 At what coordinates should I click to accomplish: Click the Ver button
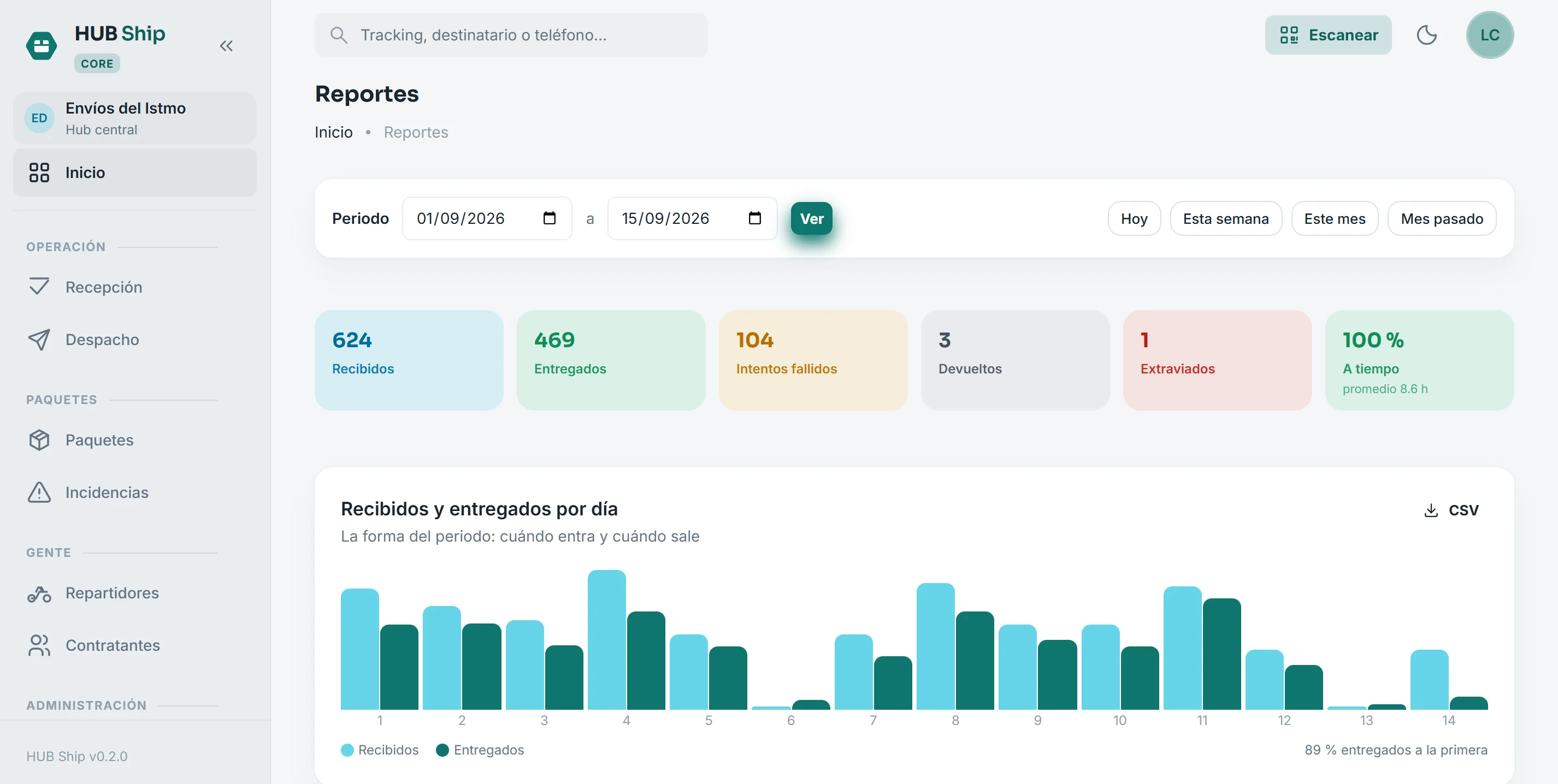point(812,219)
